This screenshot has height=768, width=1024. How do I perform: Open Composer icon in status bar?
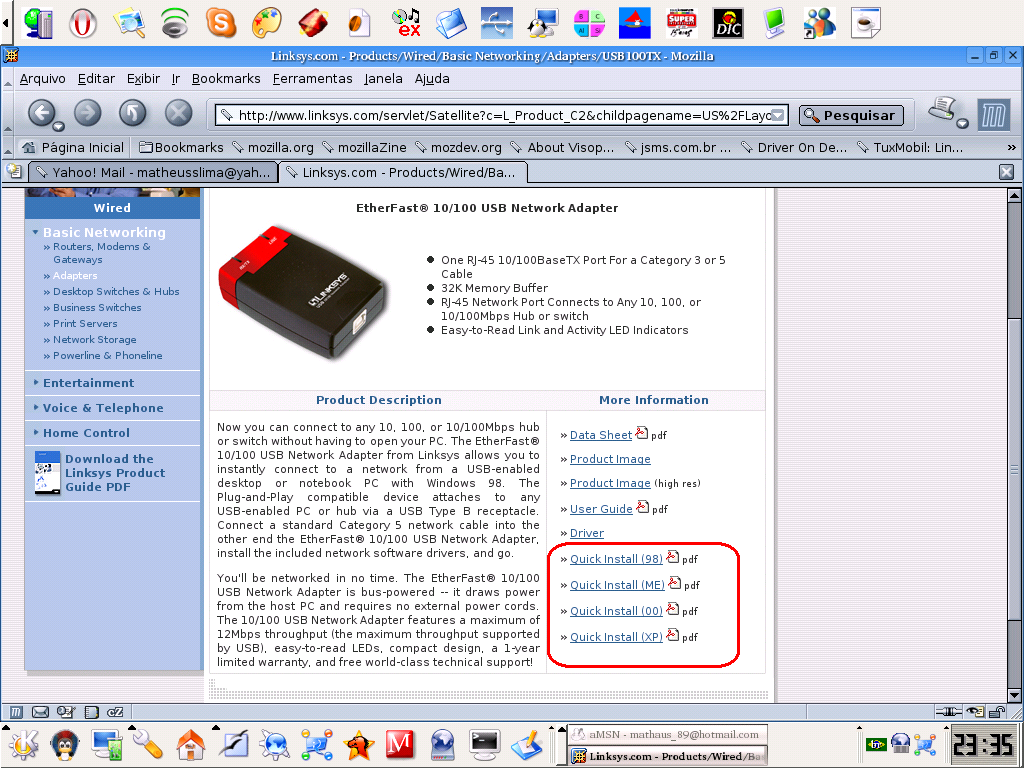click(92, 712)
